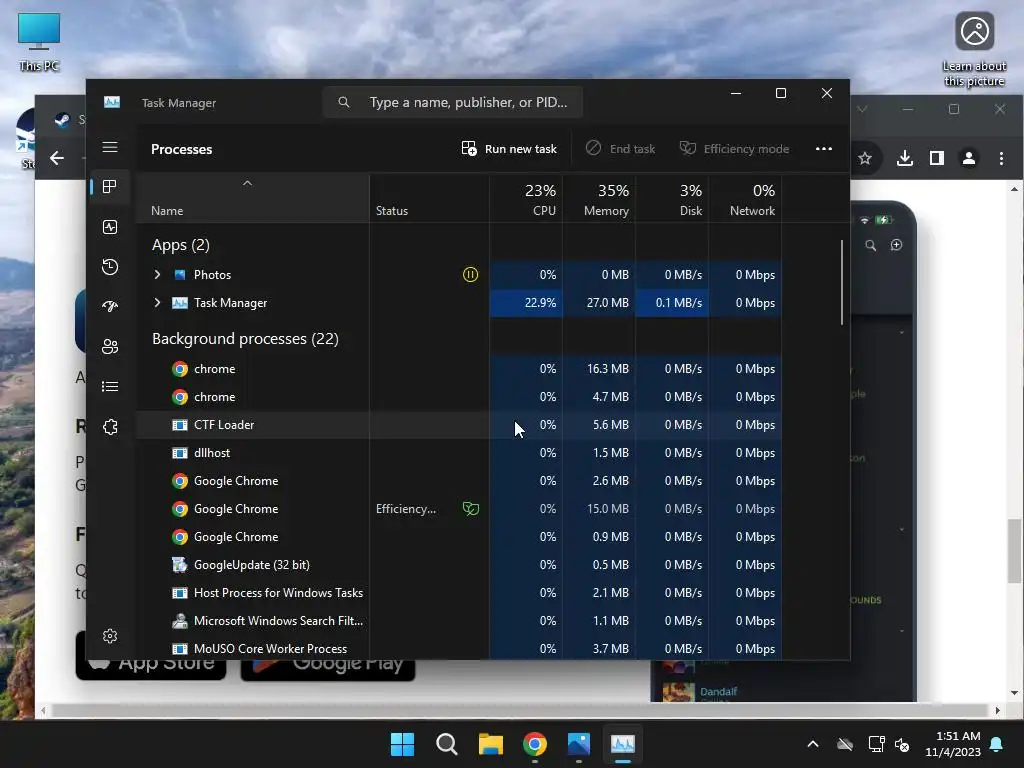This screenshot has width=1024, height=768.
Task: Open the three-dot more options menu
Action: [x=824, y=149]
